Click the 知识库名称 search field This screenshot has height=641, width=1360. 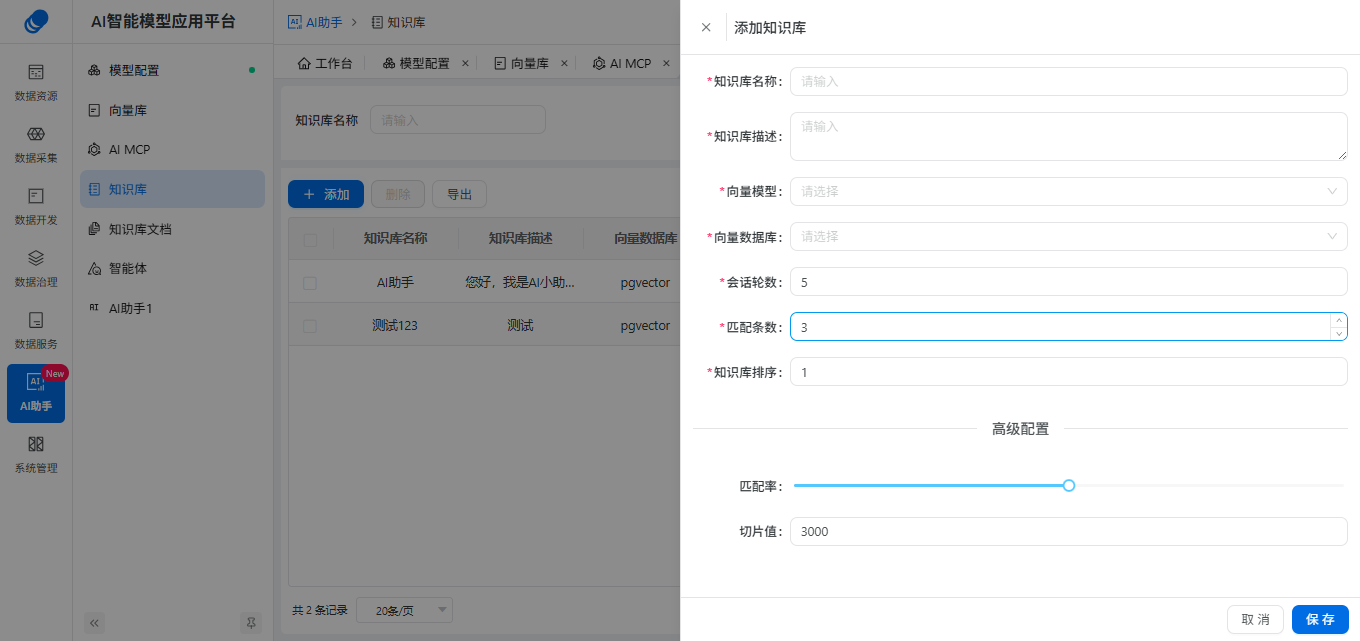tap(458, 120)
